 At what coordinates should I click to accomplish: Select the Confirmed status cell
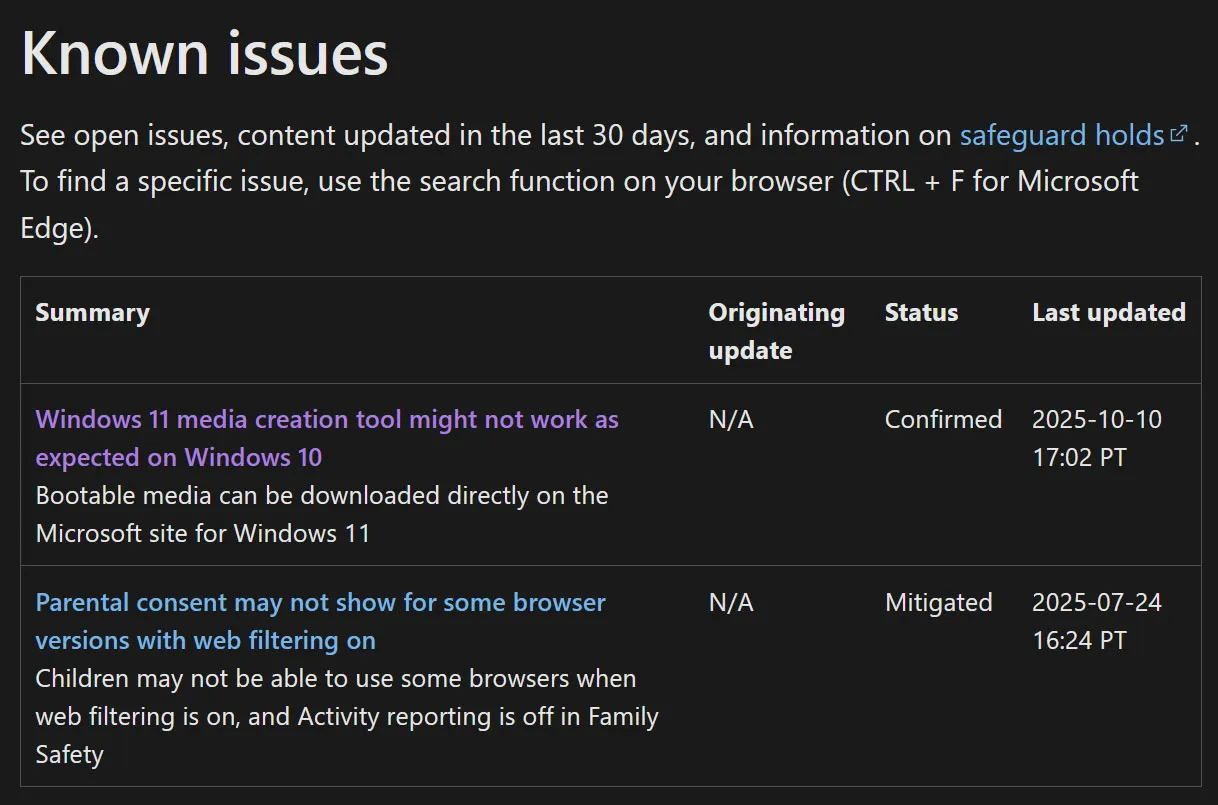pos(943,419)
